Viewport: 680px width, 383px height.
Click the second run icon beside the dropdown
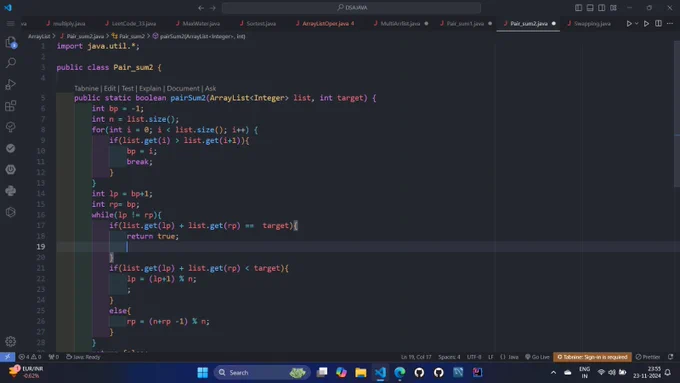point(646,23)
